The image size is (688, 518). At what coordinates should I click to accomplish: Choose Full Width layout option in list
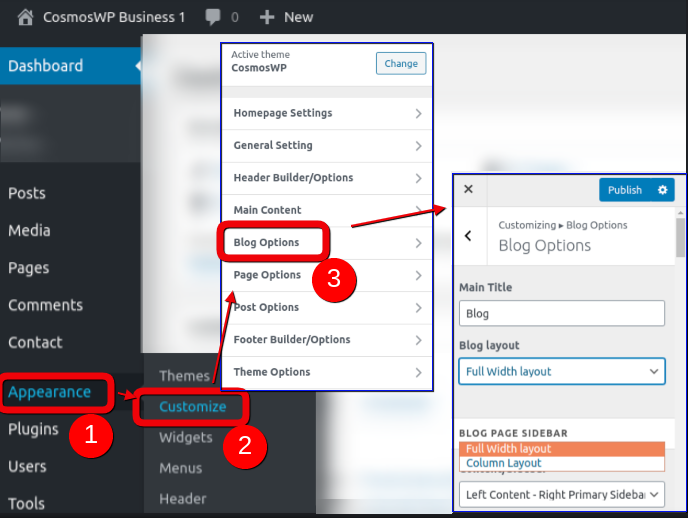pos(562,449)
